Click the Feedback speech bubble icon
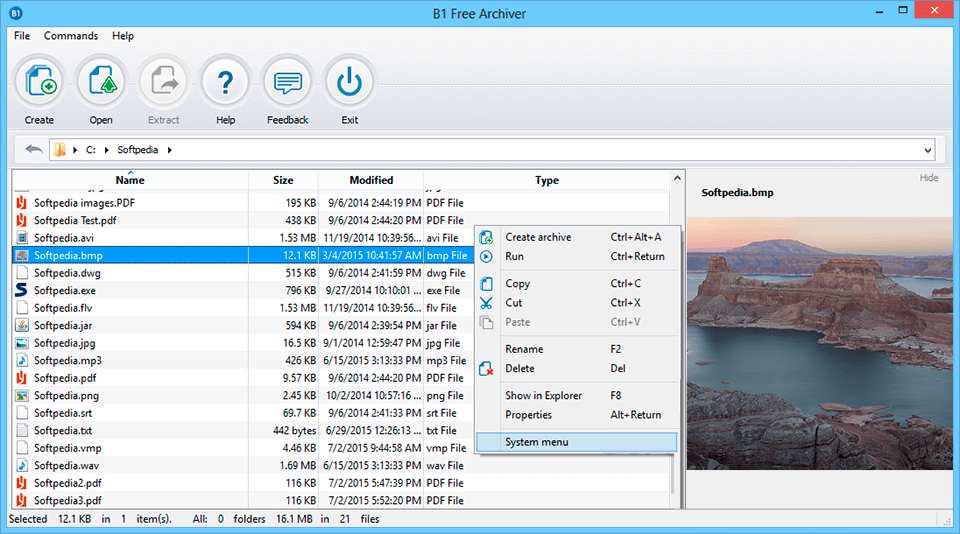The width and height of the screenshot is (960, 534). click(288, 81)
